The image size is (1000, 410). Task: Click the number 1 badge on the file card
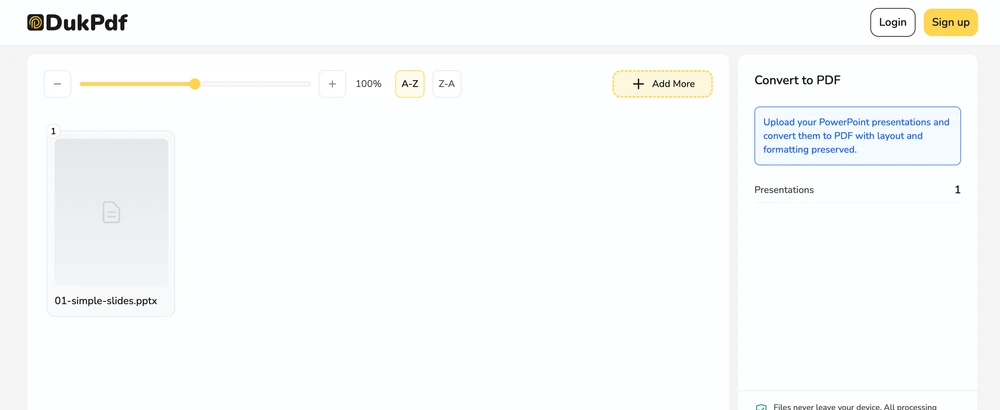54,131
